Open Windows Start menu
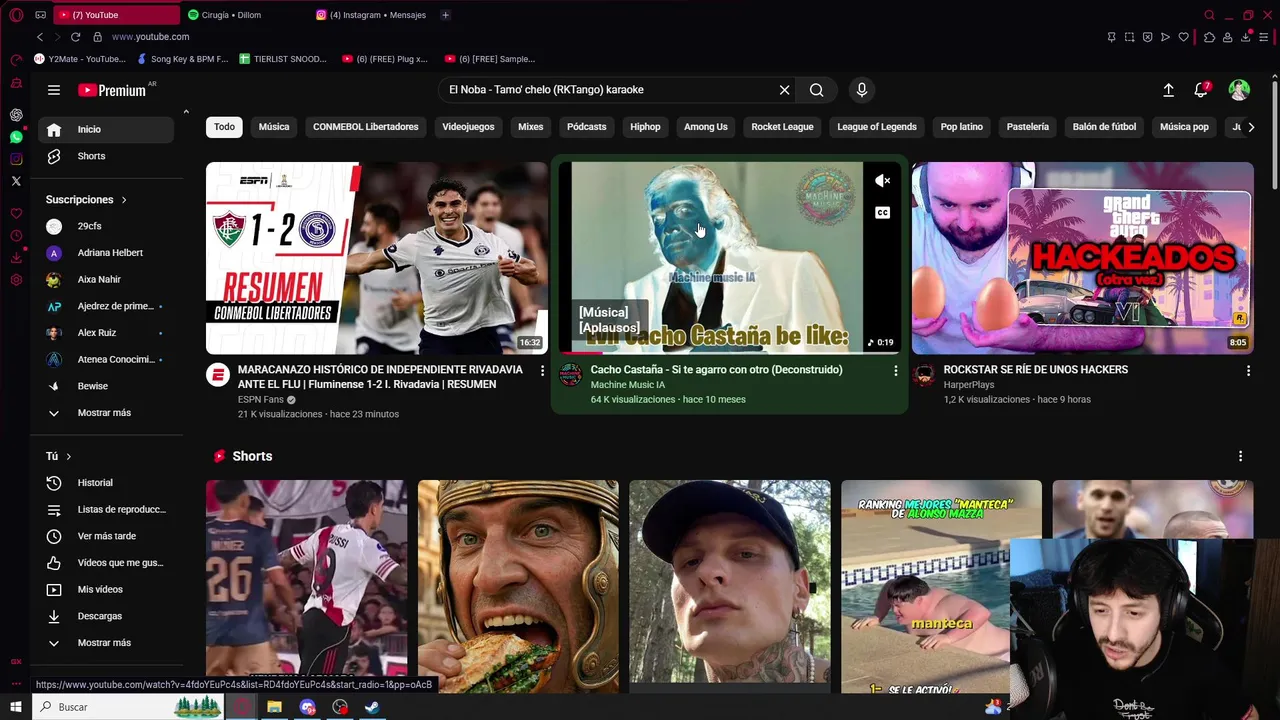Image resolution: width=1280 pixels, height=720 pixels. click(16, 707)
